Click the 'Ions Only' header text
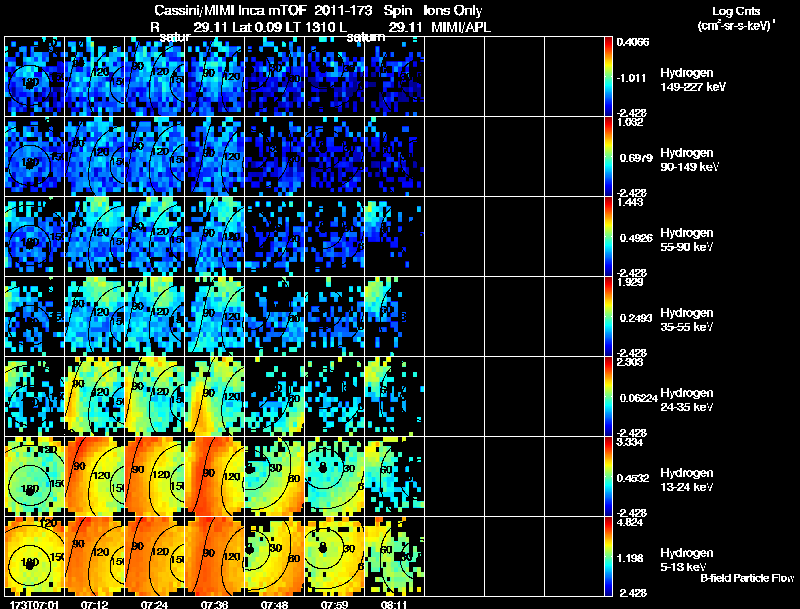Image resolution: width=800 pixels, height=609 pixels. [453, 11]
